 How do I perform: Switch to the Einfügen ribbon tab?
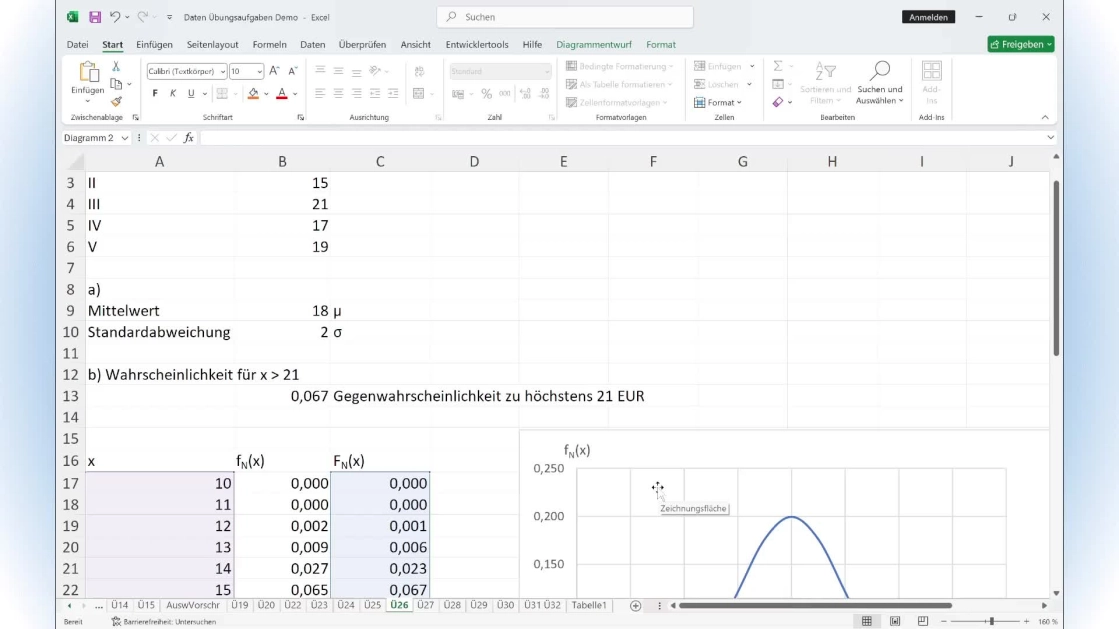[154, 44]
